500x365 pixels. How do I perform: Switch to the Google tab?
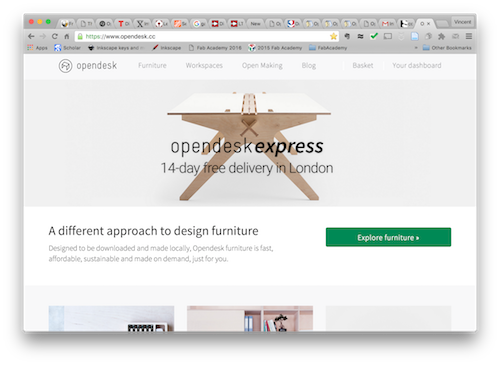200,24
